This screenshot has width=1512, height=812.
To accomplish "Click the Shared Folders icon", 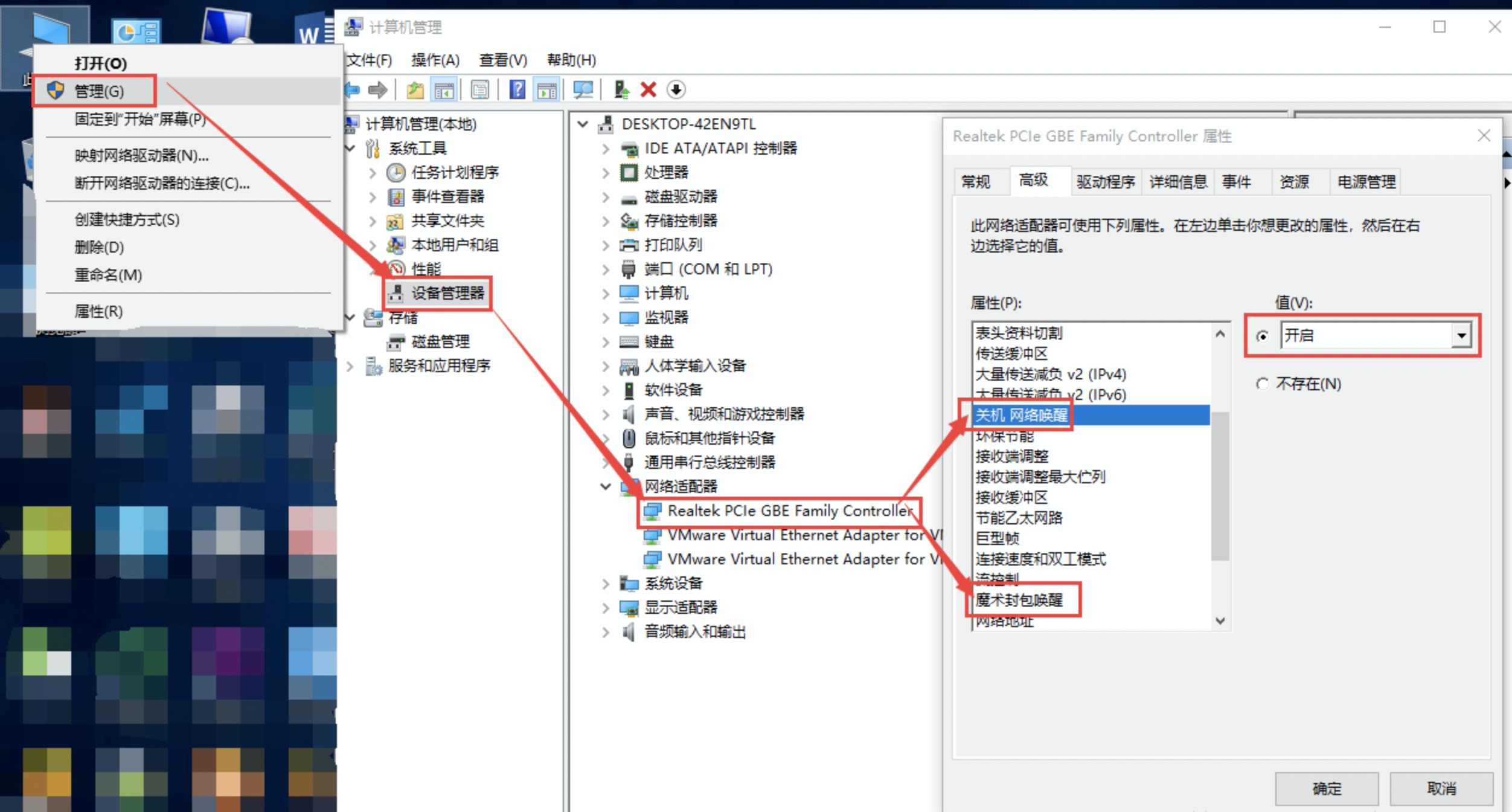I will 395,221.
